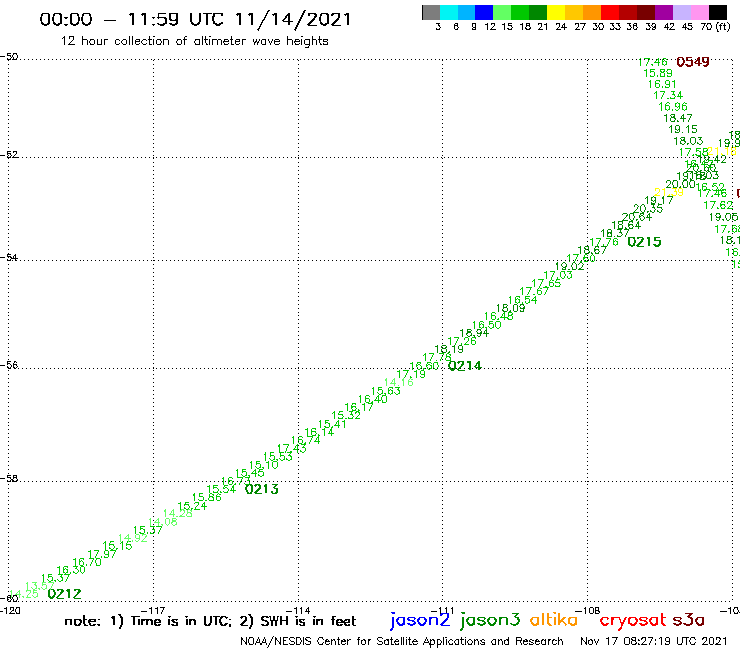Viewport: 740px width, 650px height.
Task: Click the NOAA/NESDIS credit line
Action: click(x=402, y=642)
